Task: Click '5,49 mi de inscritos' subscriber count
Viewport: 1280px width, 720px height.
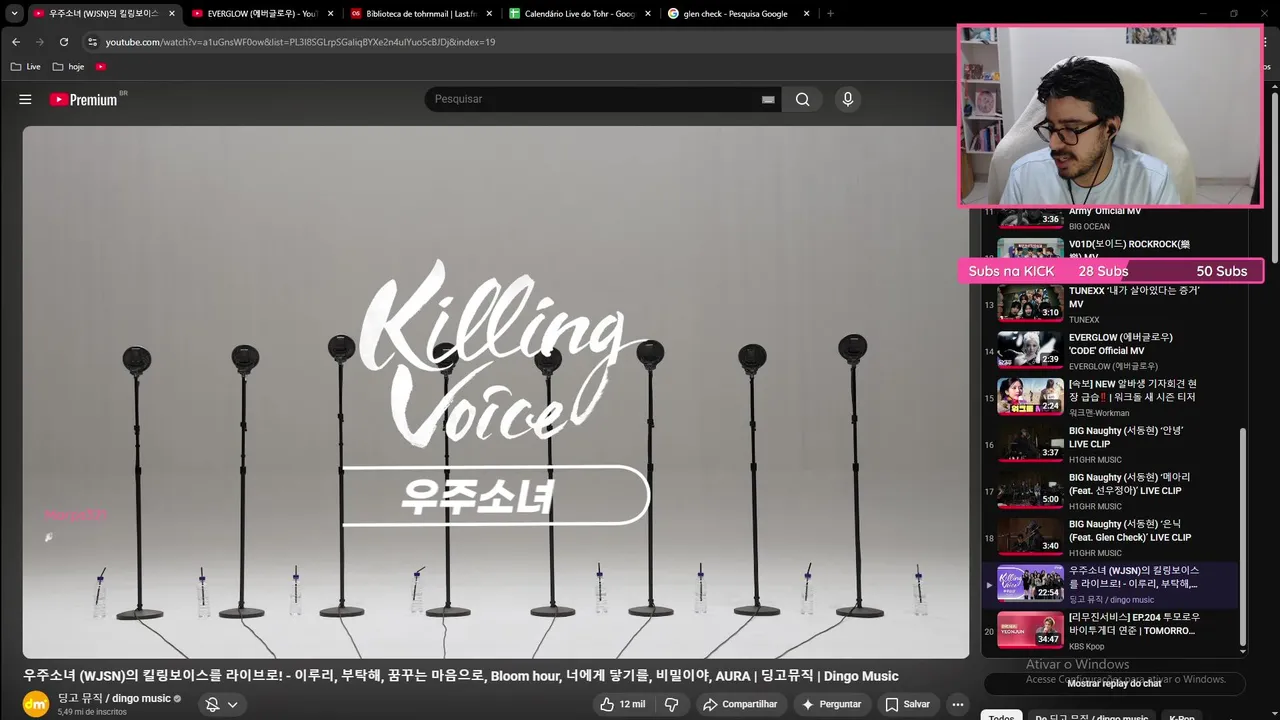Action: [x=92, y=712]
